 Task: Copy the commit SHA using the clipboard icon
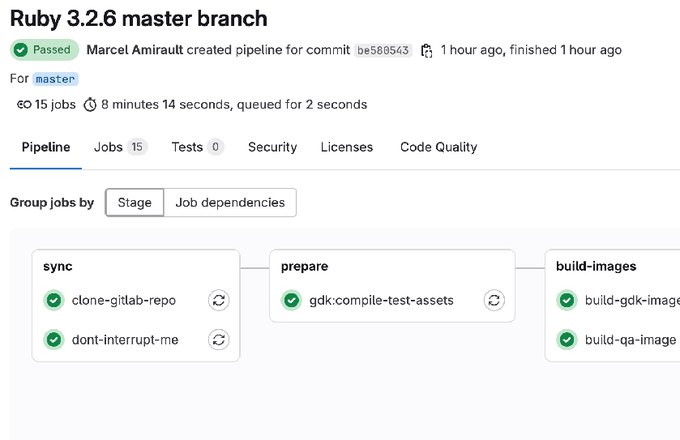[427, 51]
